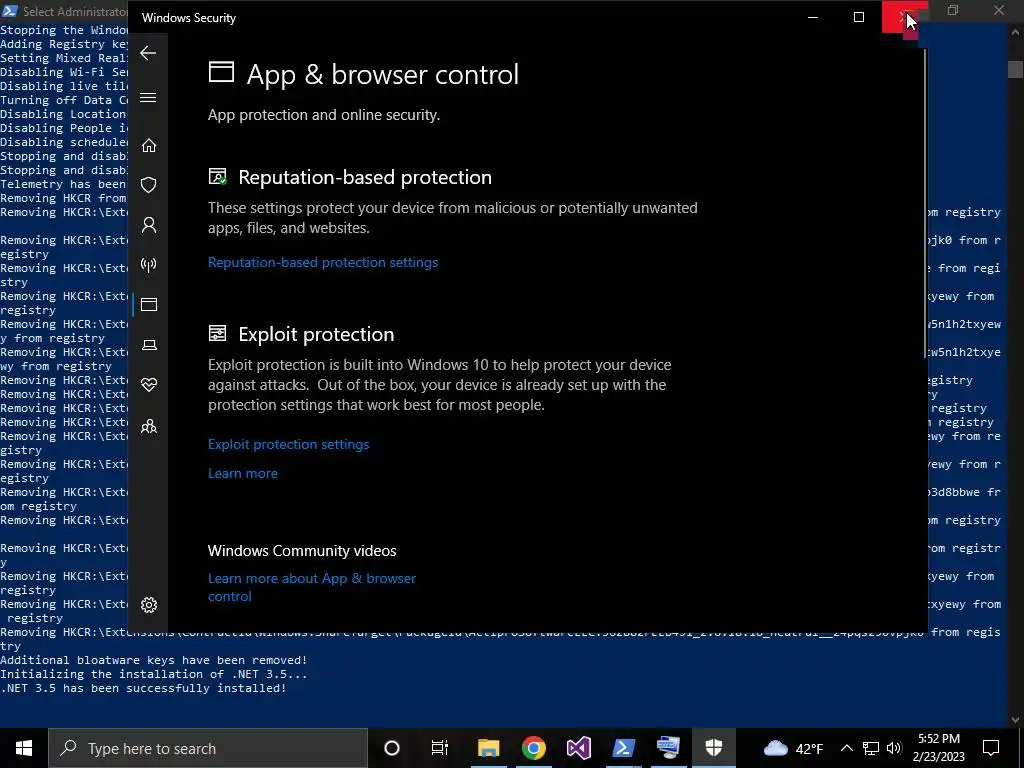Go back with the arrow in Windows Security

[148, 53]
